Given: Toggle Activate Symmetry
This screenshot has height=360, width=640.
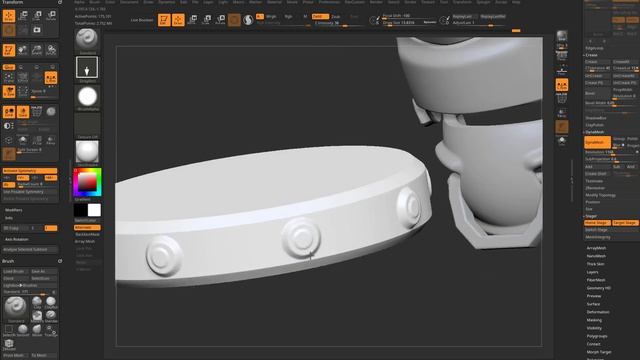Looking at the screenshot, I should (30, 171).
